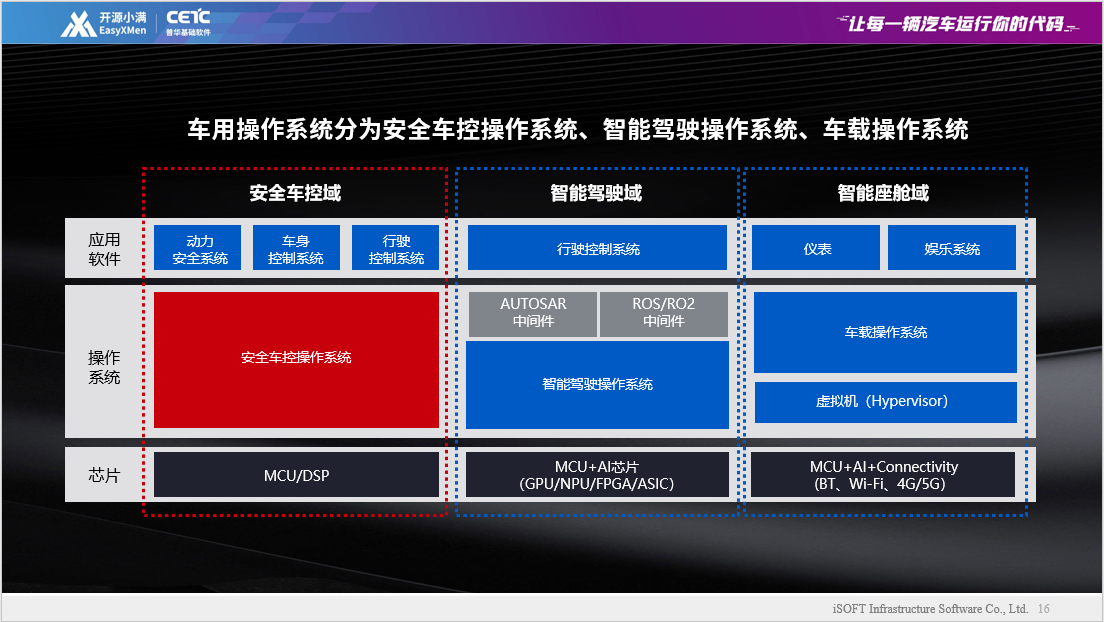1104x622 pixels.
Task: Click the 智能驾驶域 heading
Action: [596, 193]
